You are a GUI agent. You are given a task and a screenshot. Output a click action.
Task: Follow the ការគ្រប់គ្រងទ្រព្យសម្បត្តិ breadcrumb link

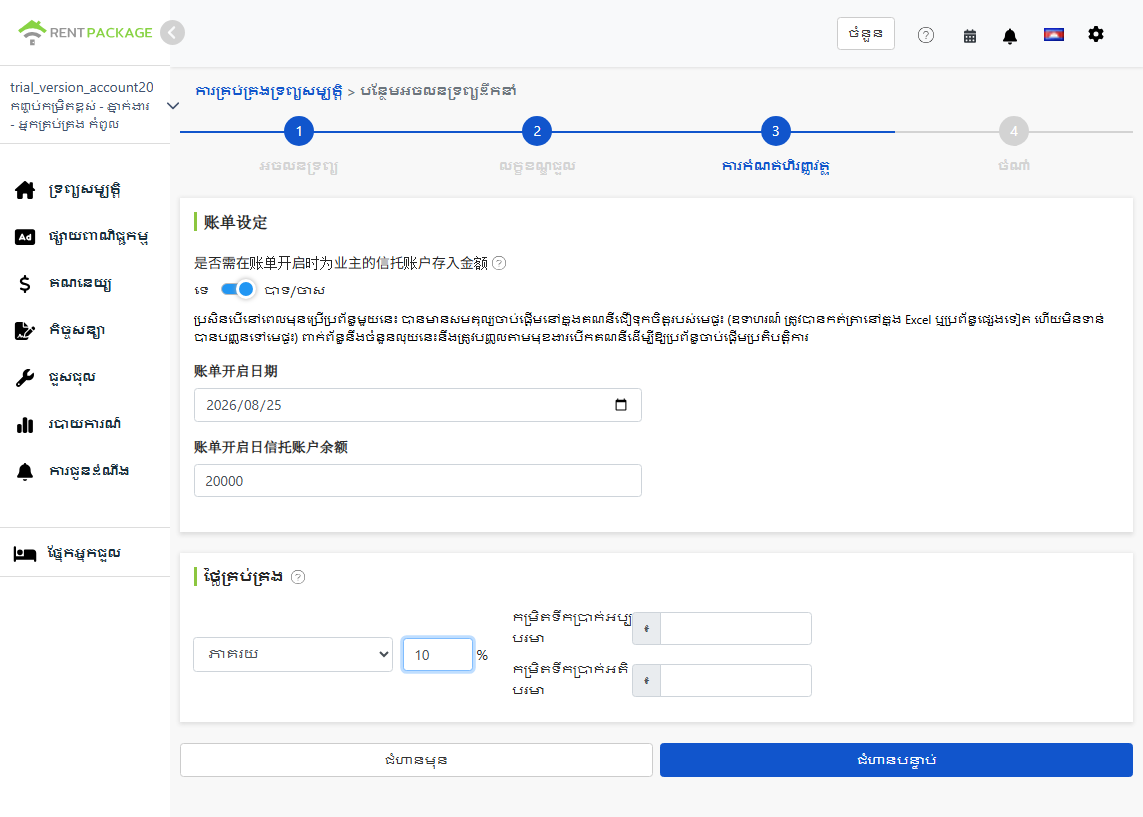click(x=269, y=91)
